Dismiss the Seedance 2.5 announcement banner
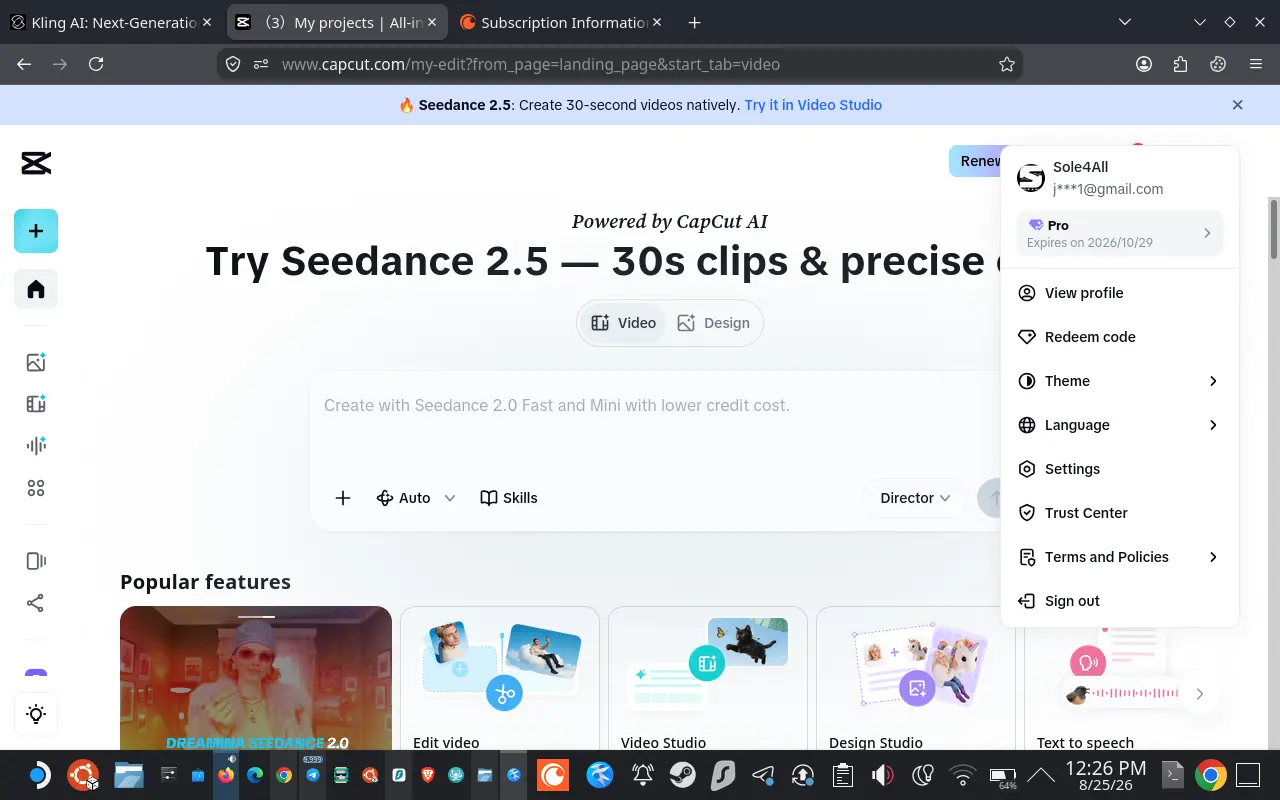This screenshot has width=1280, height=800. coord(1238,105)
